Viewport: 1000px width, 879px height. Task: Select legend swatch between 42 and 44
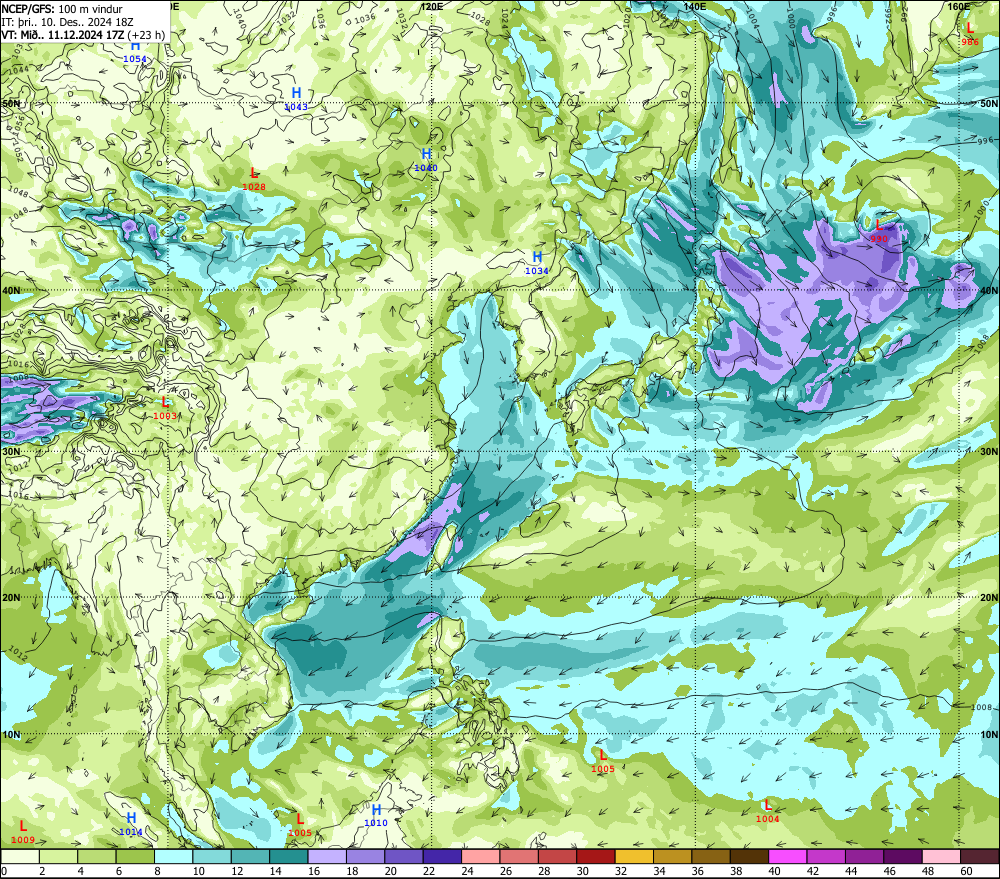pos(826,857)
